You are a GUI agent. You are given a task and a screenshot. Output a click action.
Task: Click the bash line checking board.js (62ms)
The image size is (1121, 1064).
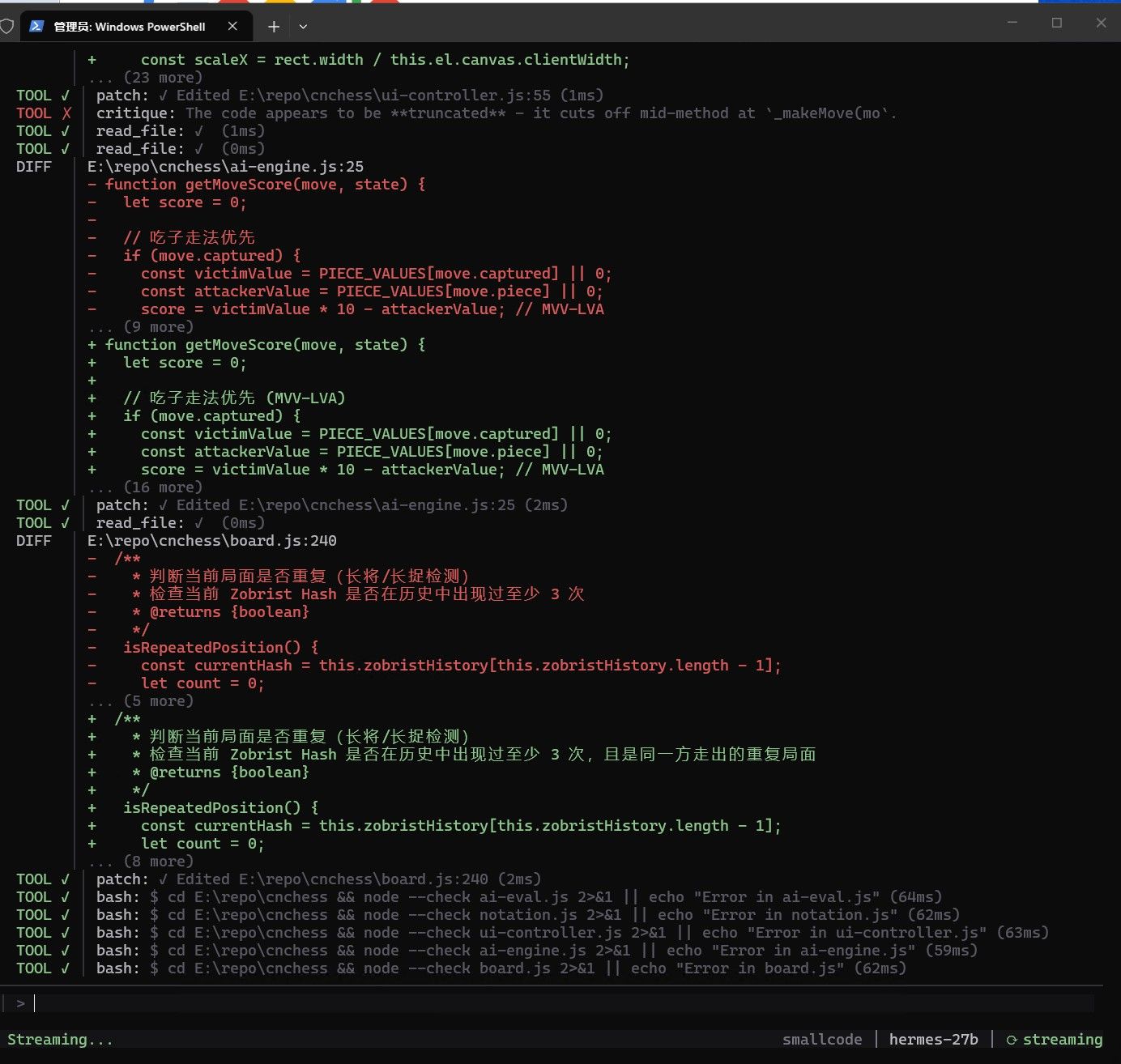coord(501,968)
